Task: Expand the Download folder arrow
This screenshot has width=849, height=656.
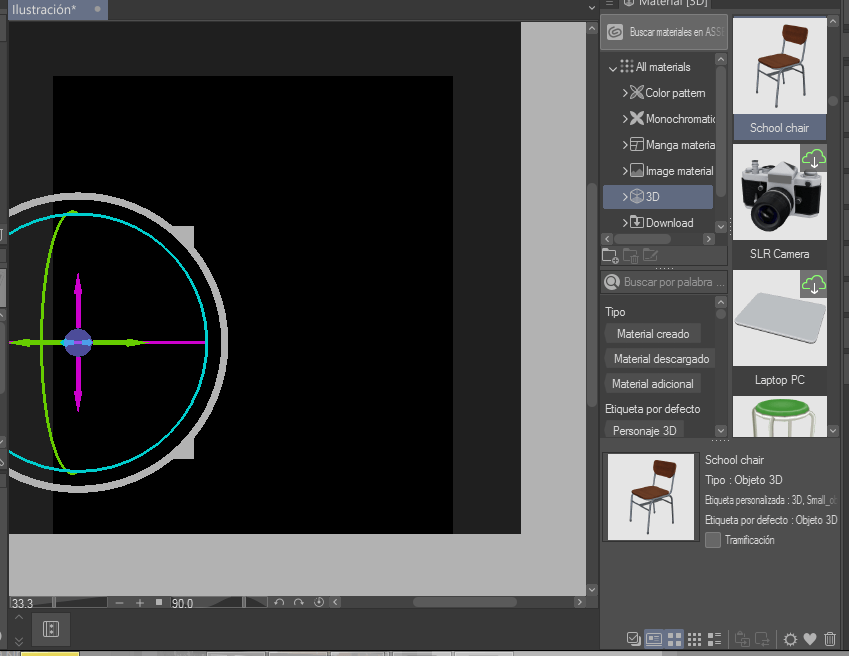Action: click(x=625, y=223)
